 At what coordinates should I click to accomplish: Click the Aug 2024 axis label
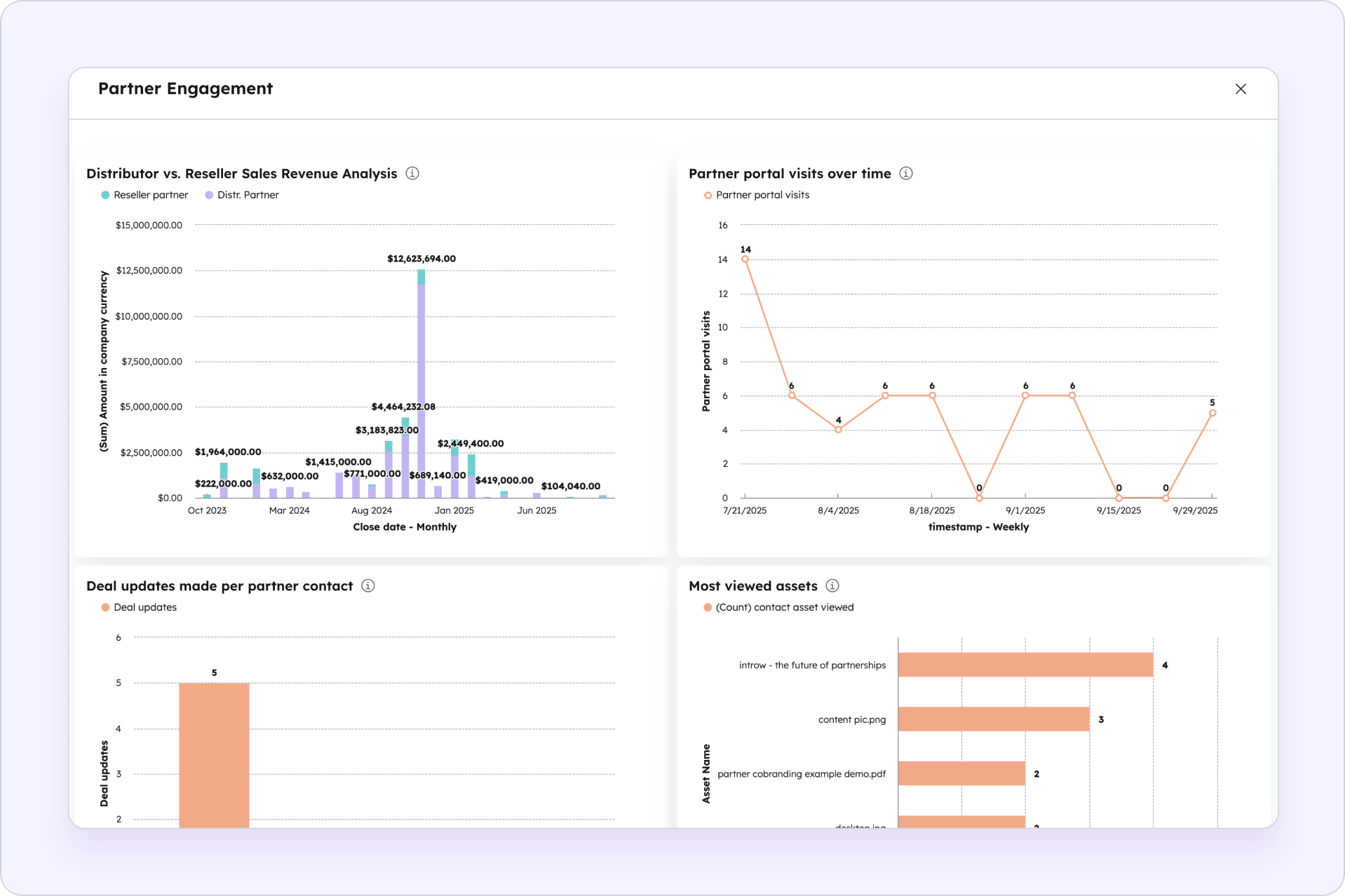click(372, 510)
